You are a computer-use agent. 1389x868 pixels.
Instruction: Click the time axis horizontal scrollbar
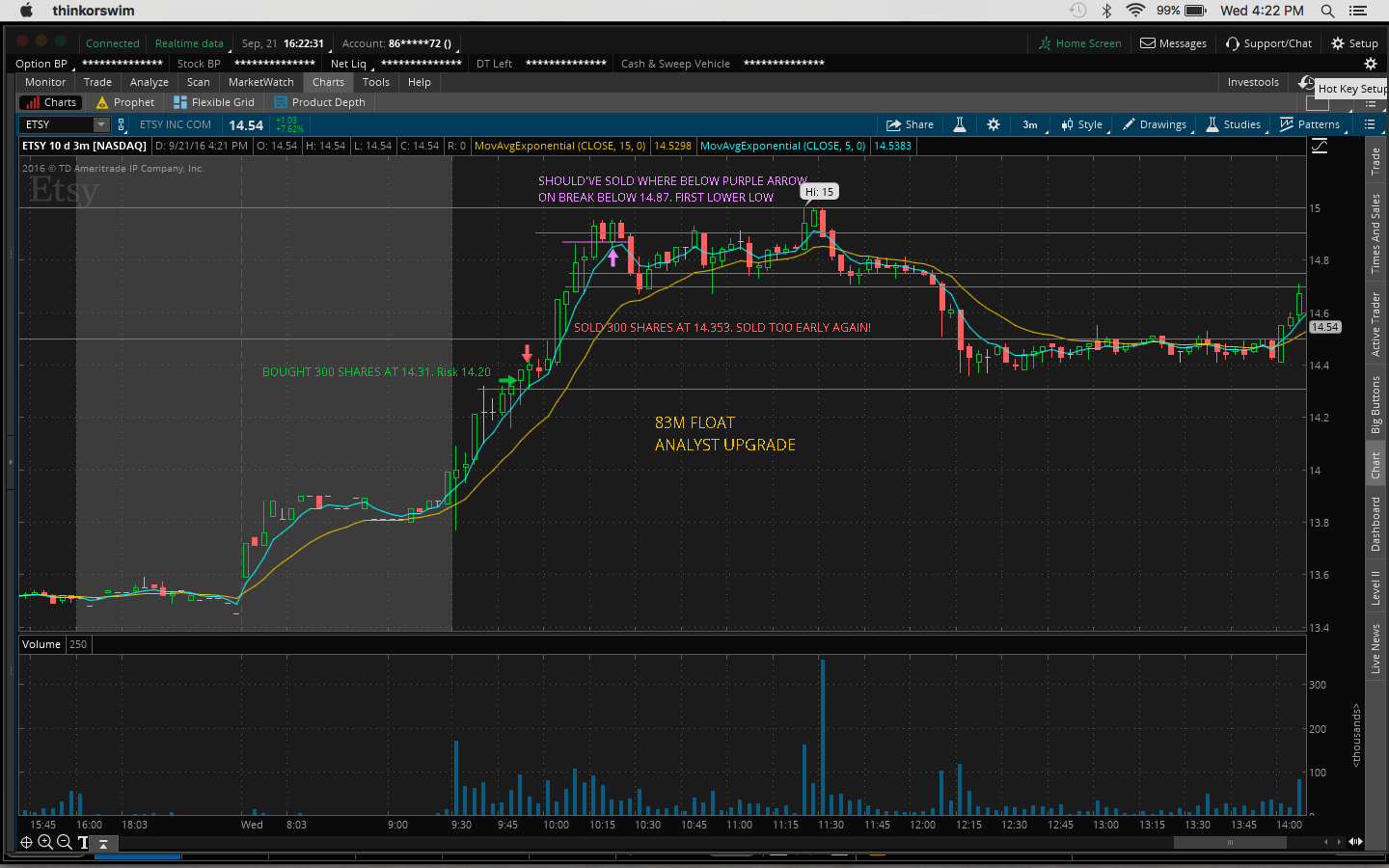(1229, 842)
